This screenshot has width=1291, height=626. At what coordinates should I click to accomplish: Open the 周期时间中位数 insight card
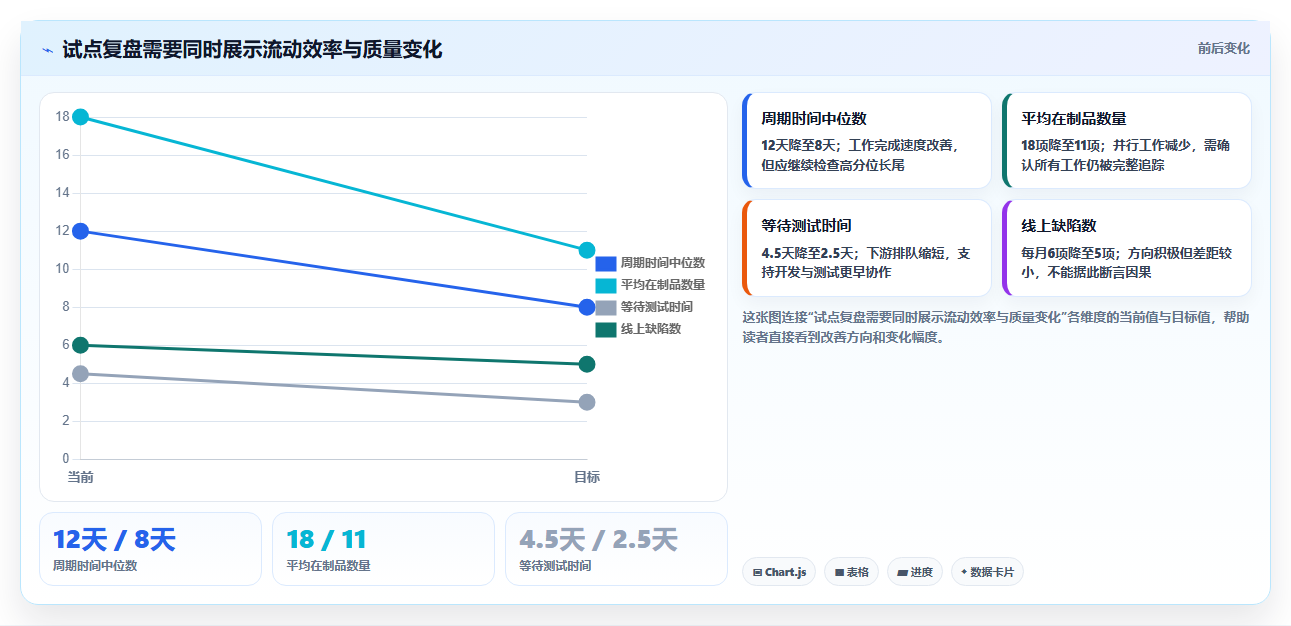click(x=867, y=140)
